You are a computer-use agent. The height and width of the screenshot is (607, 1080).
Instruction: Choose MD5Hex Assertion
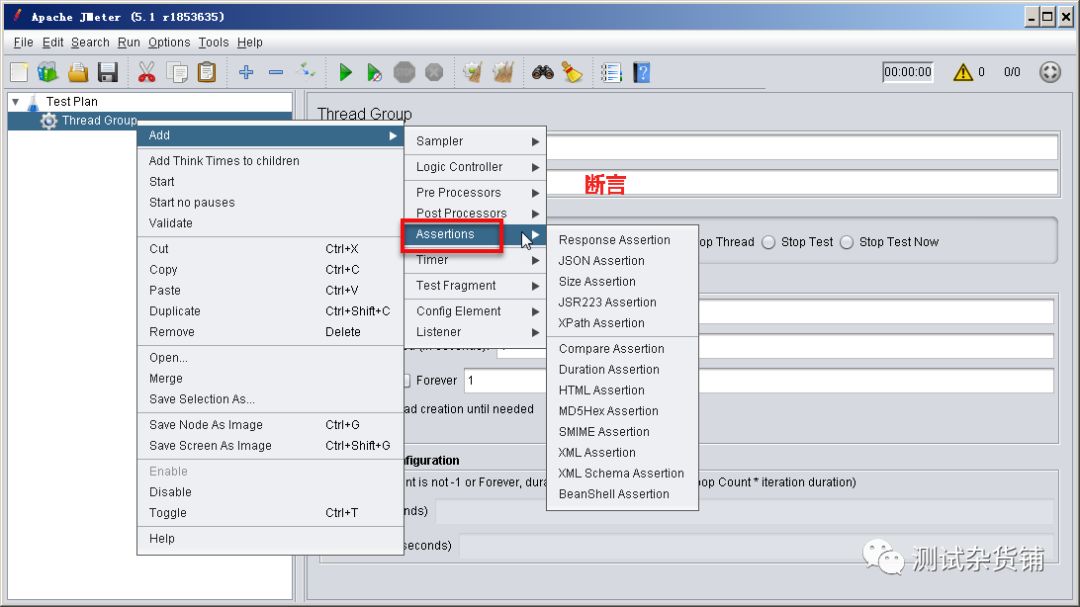point(622,411)
